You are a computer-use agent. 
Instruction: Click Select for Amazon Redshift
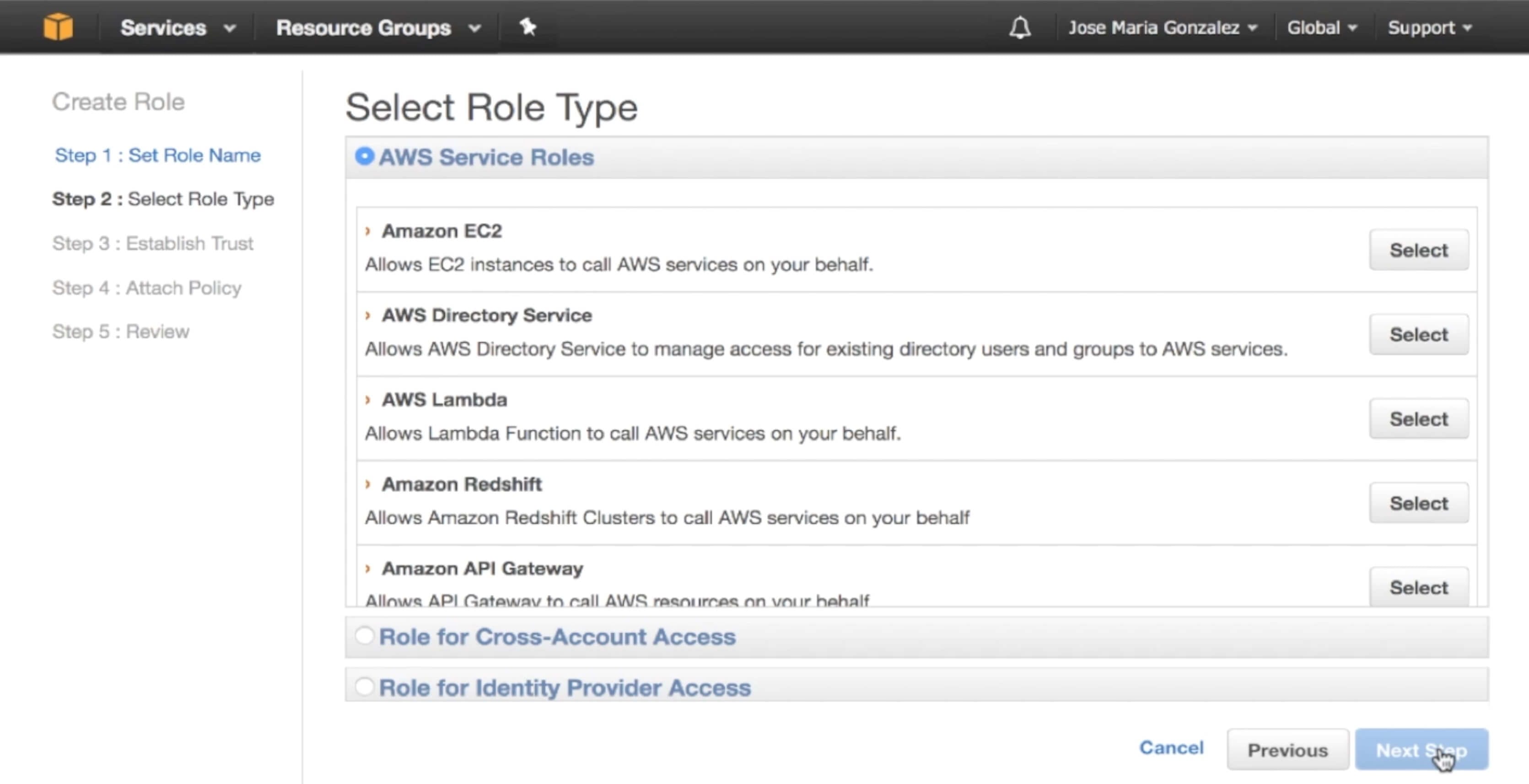(1419, 503)
